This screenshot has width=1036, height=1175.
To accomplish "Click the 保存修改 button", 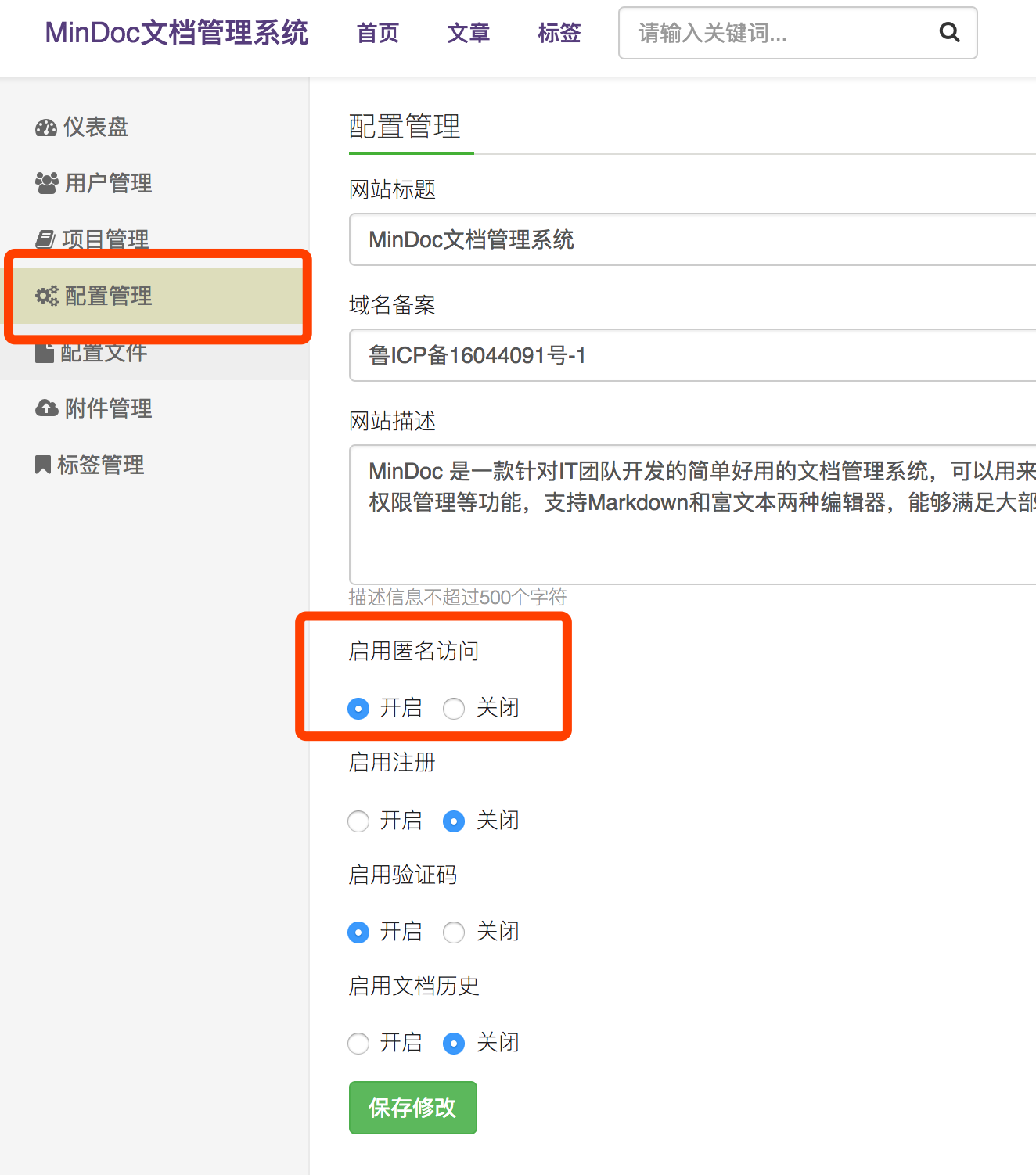I will tap(412, 1108).
